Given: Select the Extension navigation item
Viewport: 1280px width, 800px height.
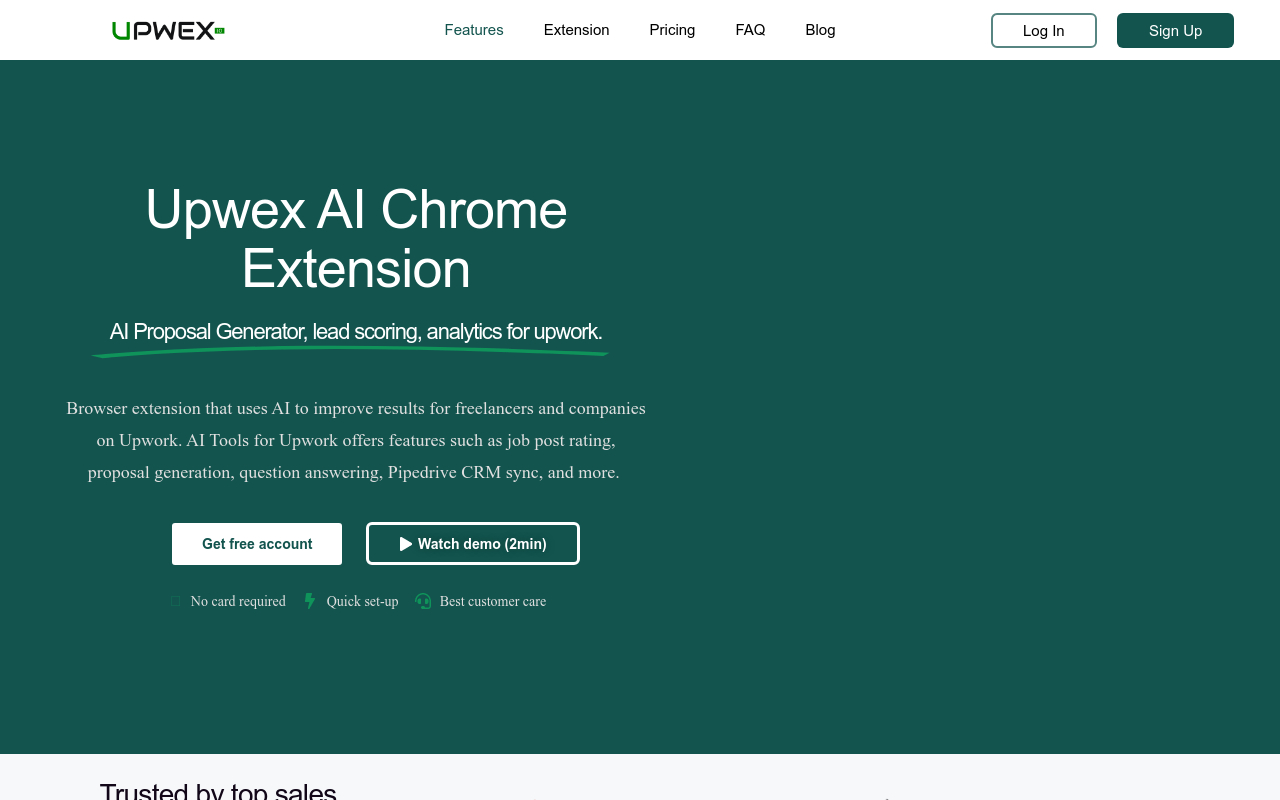Looking at the screenshot, I should pyautogui.click(x=576, y=30).
